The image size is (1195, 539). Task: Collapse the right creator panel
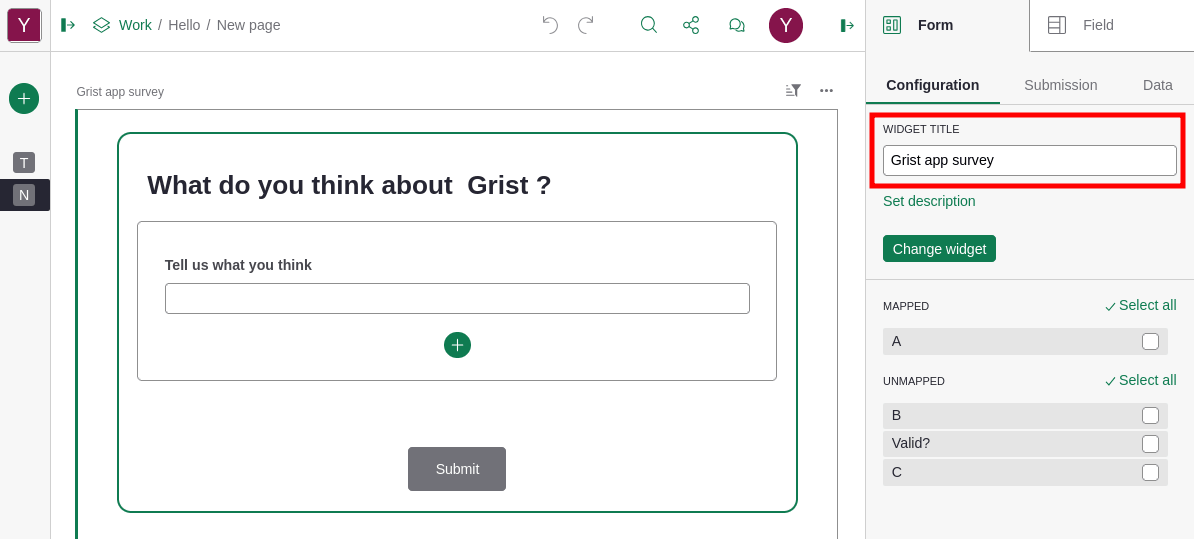coord(847,25)
